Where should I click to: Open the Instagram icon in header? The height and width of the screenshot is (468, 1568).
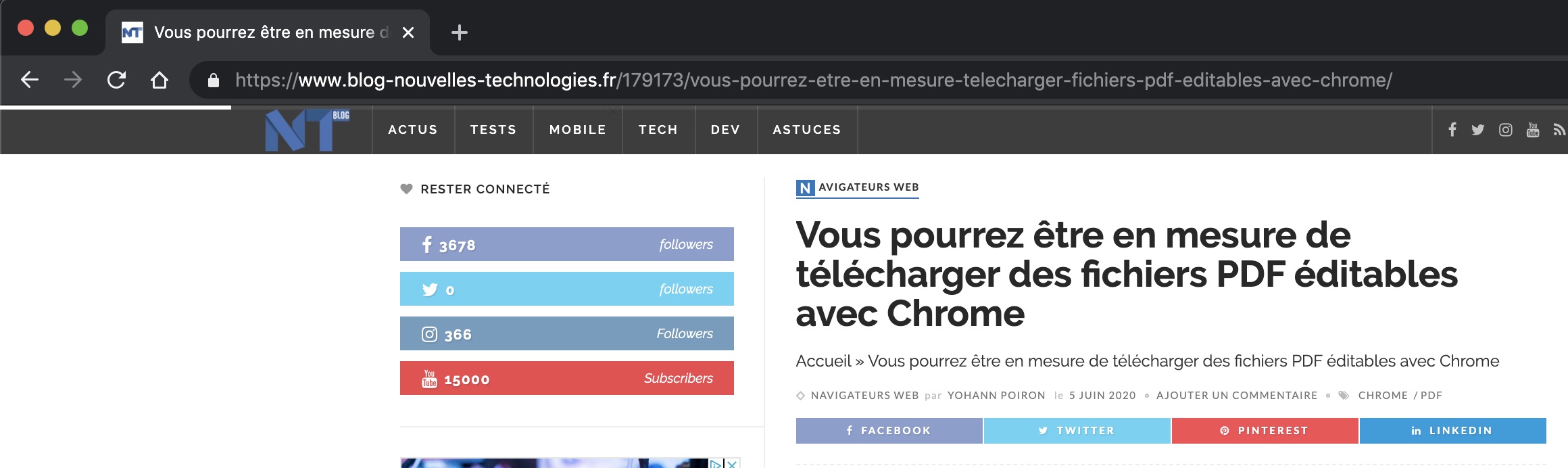click(x=1506, y=130)
